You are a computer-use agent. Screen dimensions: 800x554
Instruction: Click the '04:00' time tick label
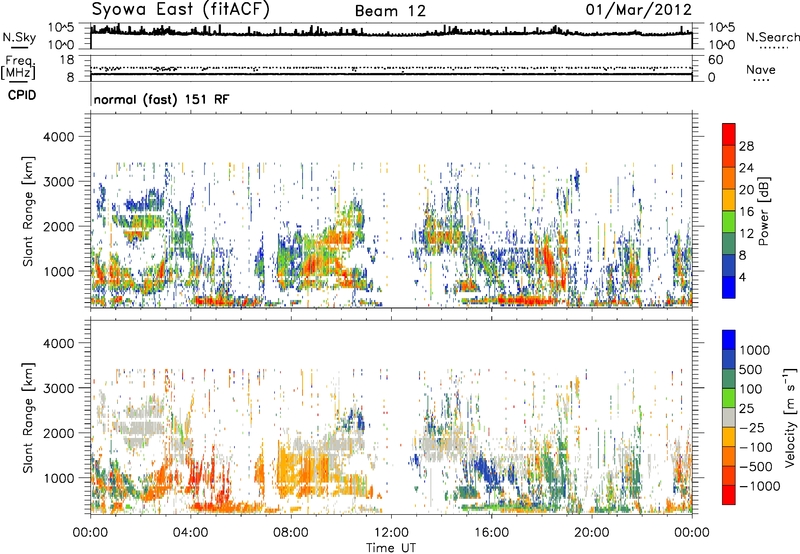190,533
